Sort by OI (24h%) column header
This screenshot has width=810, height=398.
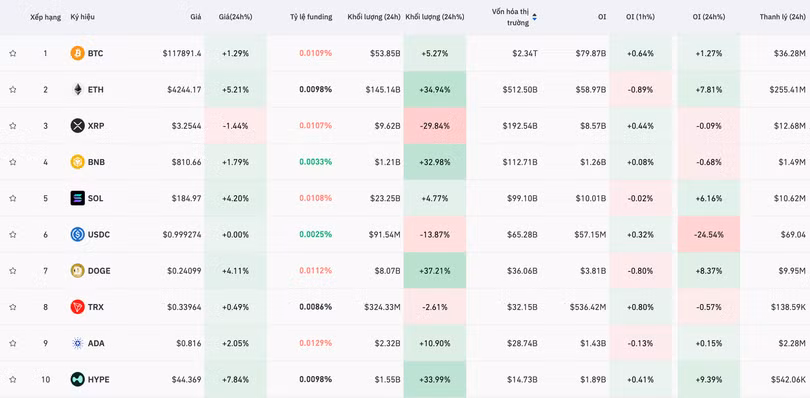(708, 17)
